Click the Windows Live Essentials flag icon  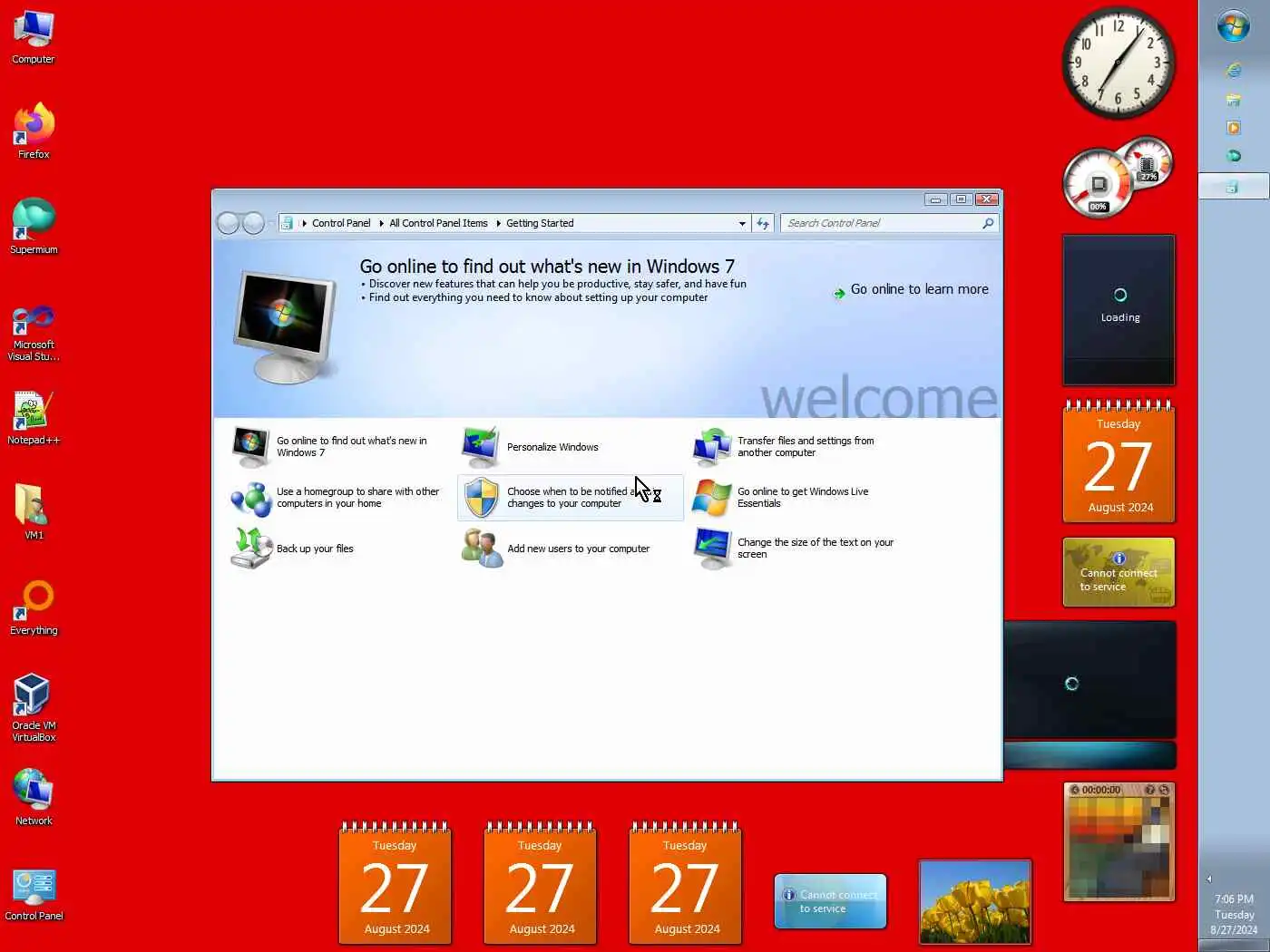click(711, 498)
